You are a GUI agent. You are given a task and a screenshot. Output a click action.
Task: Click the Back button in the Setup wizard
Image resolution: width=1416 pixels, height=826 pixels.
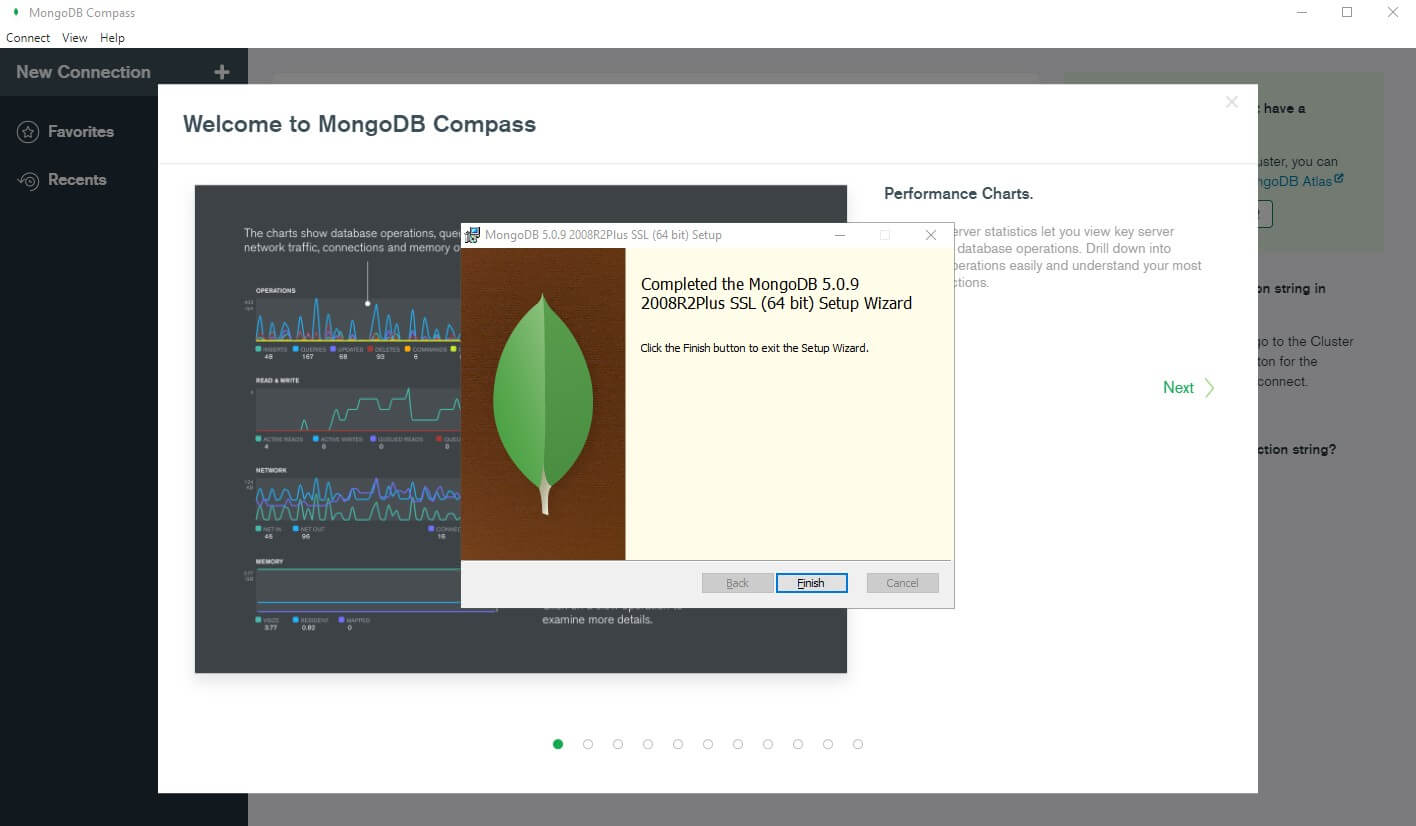coord(737,583)
